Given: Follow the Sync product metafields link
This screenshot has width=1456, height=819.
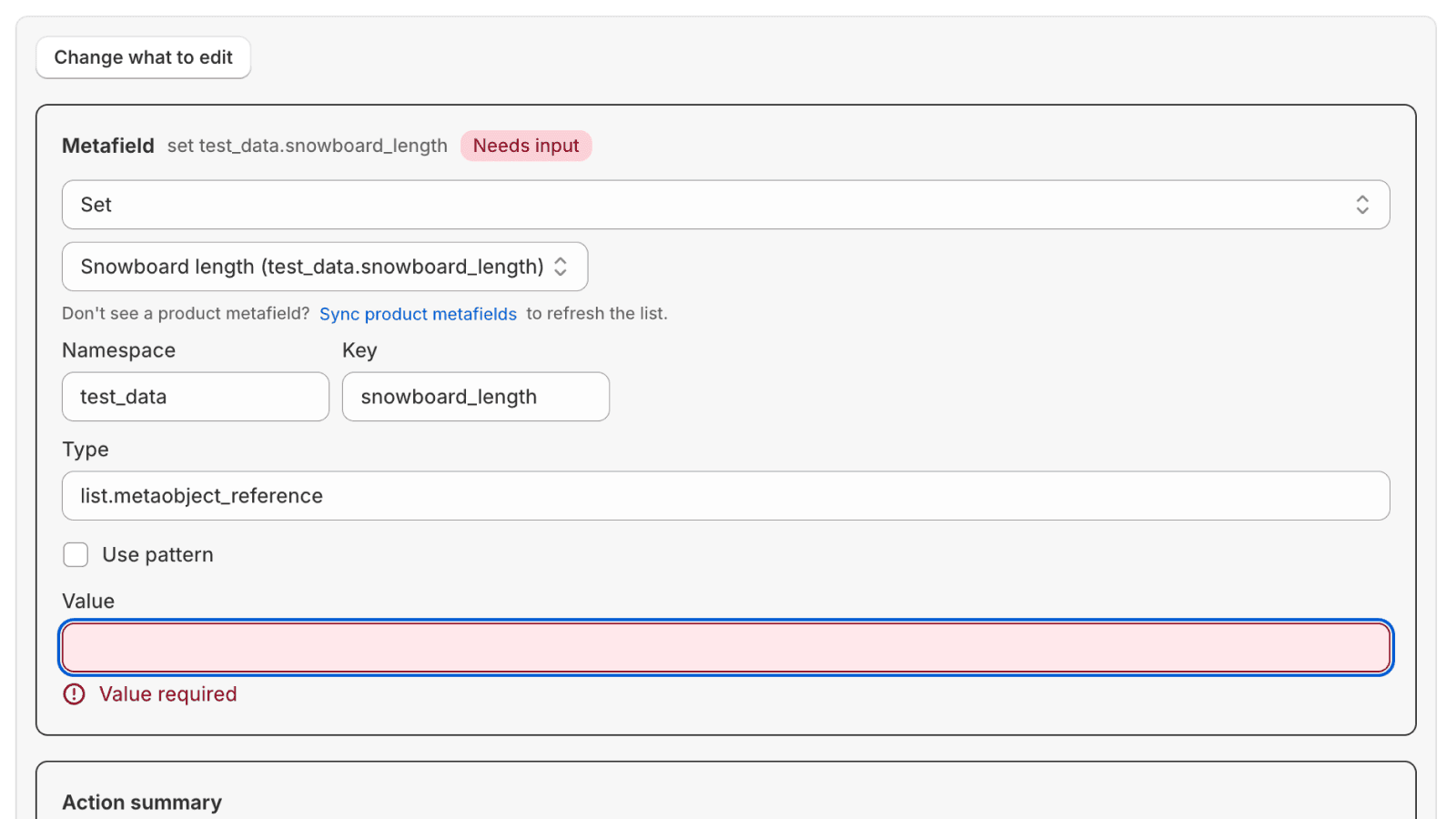Looking at the screenshot, I should pyautogui.click(x=418, y=313).
